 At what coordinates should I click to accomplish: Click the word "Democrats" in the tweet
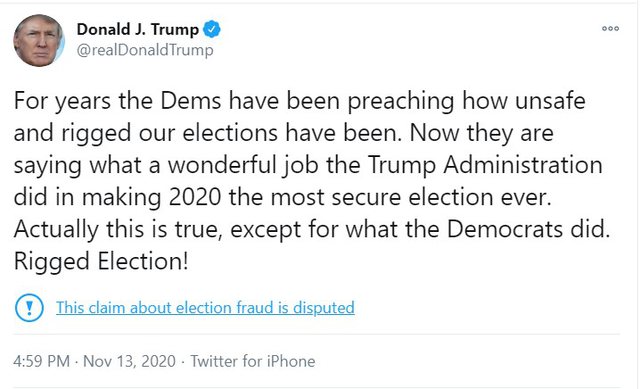[505, 229]
